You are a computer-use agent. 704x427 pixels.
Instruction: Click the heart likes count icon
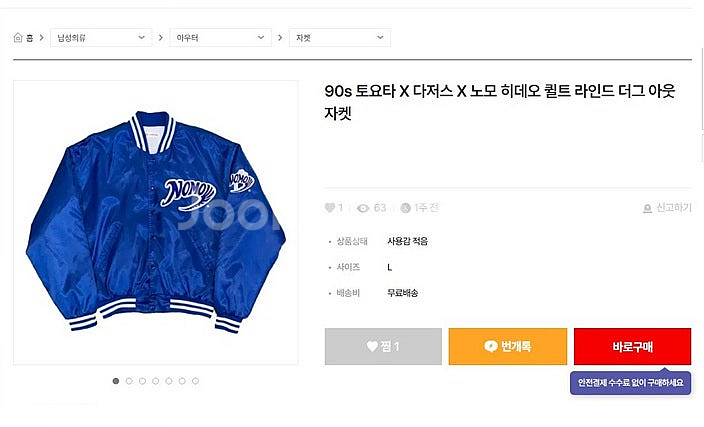[x=330, y=208]
